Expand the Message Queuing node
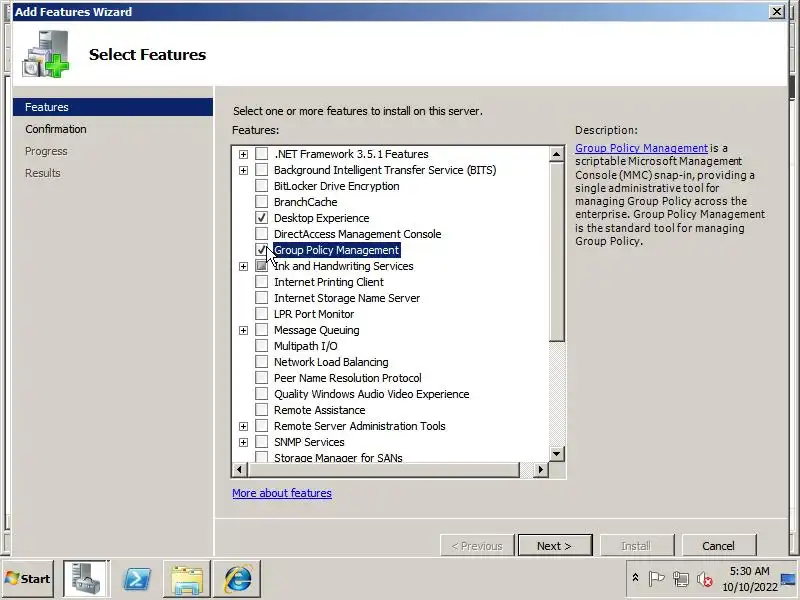The image size is (800, 600). click(x=243, y=331)
